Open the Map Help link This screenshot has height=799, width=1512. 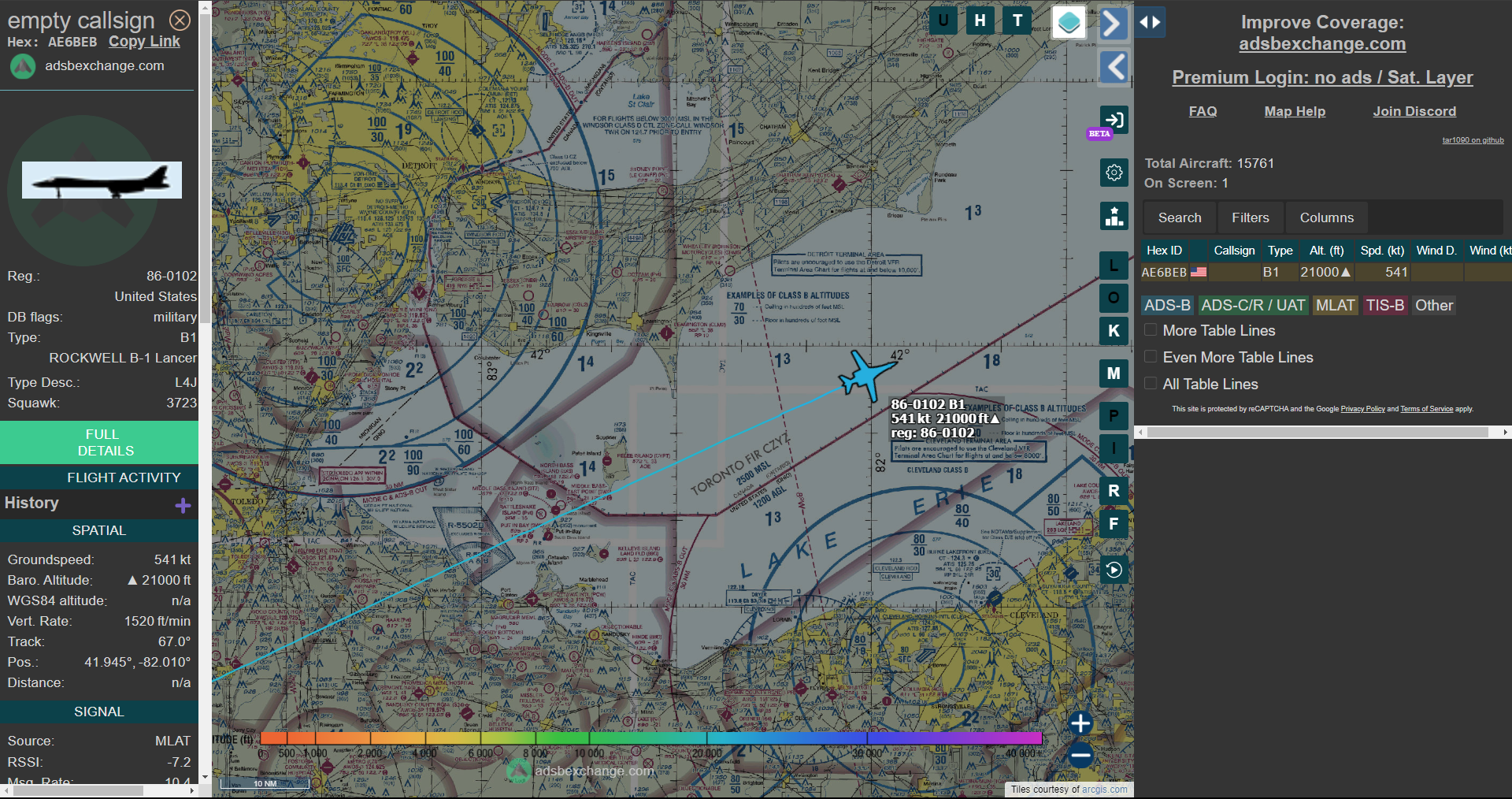1295,111
